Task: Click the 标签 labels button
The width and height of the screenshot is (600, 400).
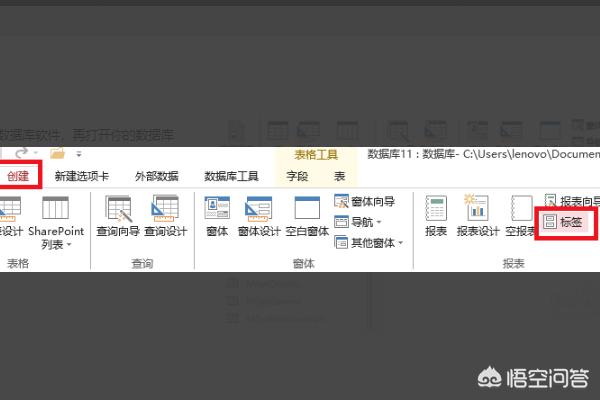Action: coord(565,222)
